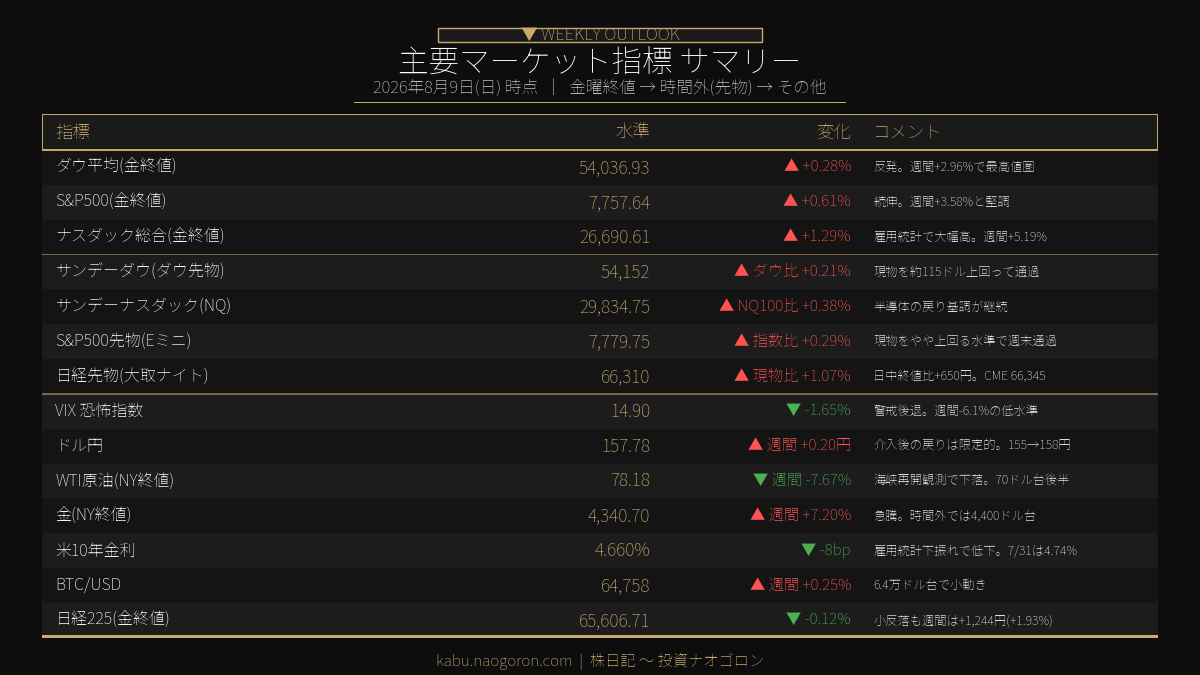Viewport: 1200px width, 675px height.
Task: Click the gold triangle before WEEKLY OUTLOOK
Action: click(x=530, y=34)
